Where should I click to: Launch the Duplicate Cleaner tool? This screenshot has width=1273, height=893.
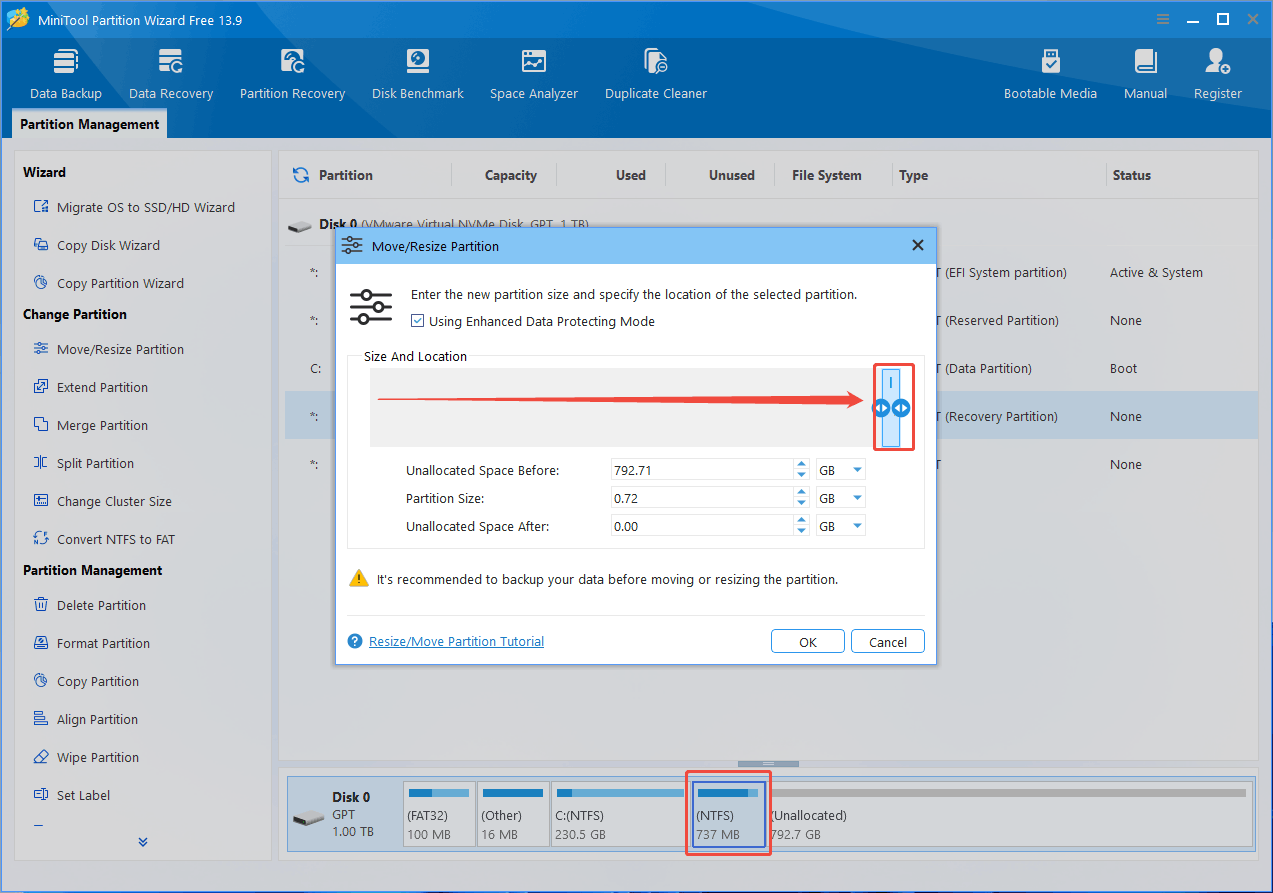[x=656, y=74]
